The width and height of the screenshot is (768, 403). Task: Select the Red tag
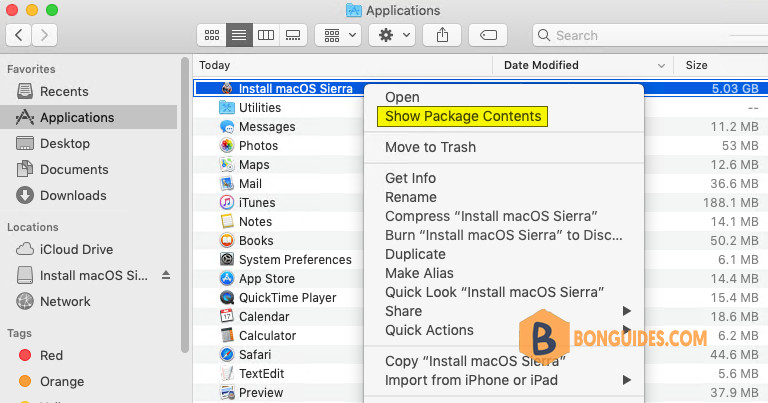pyautogui.click(x=41, y=356)
